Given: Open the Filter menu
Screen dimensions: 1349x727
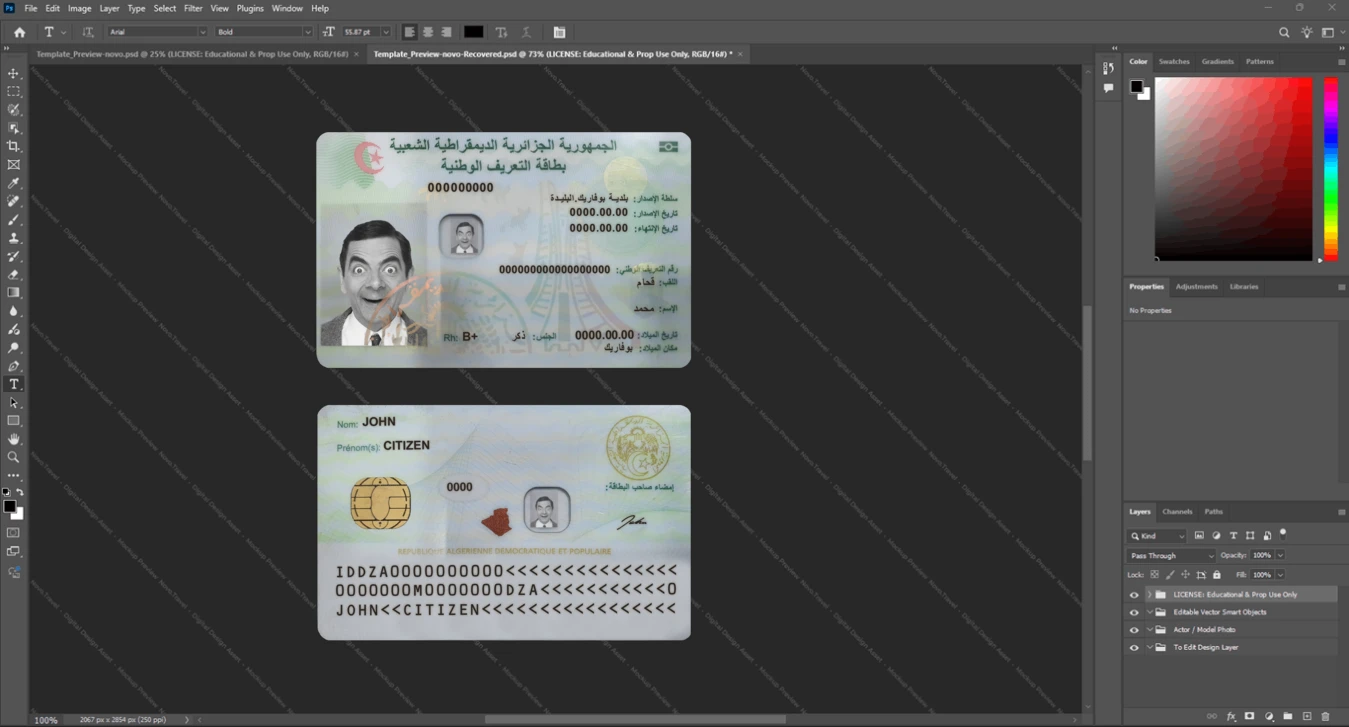Looking at the screenshot, I should coord(193,8).
